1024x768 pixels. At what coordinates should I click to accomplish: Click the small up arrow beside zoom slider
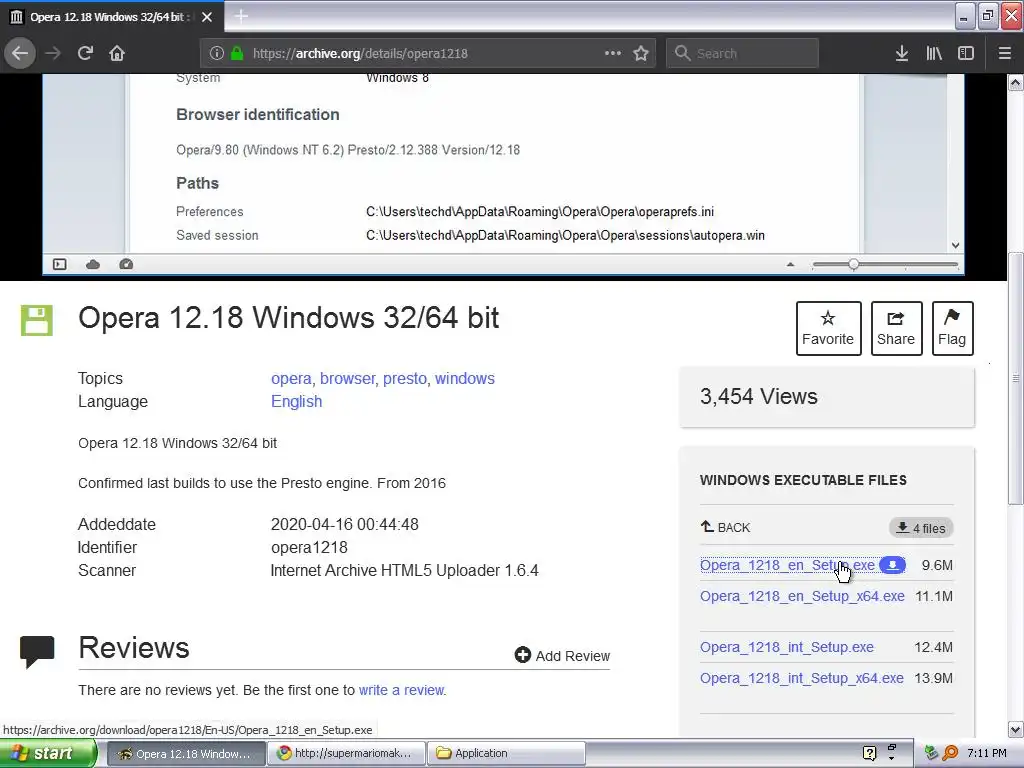pos(790,264)
